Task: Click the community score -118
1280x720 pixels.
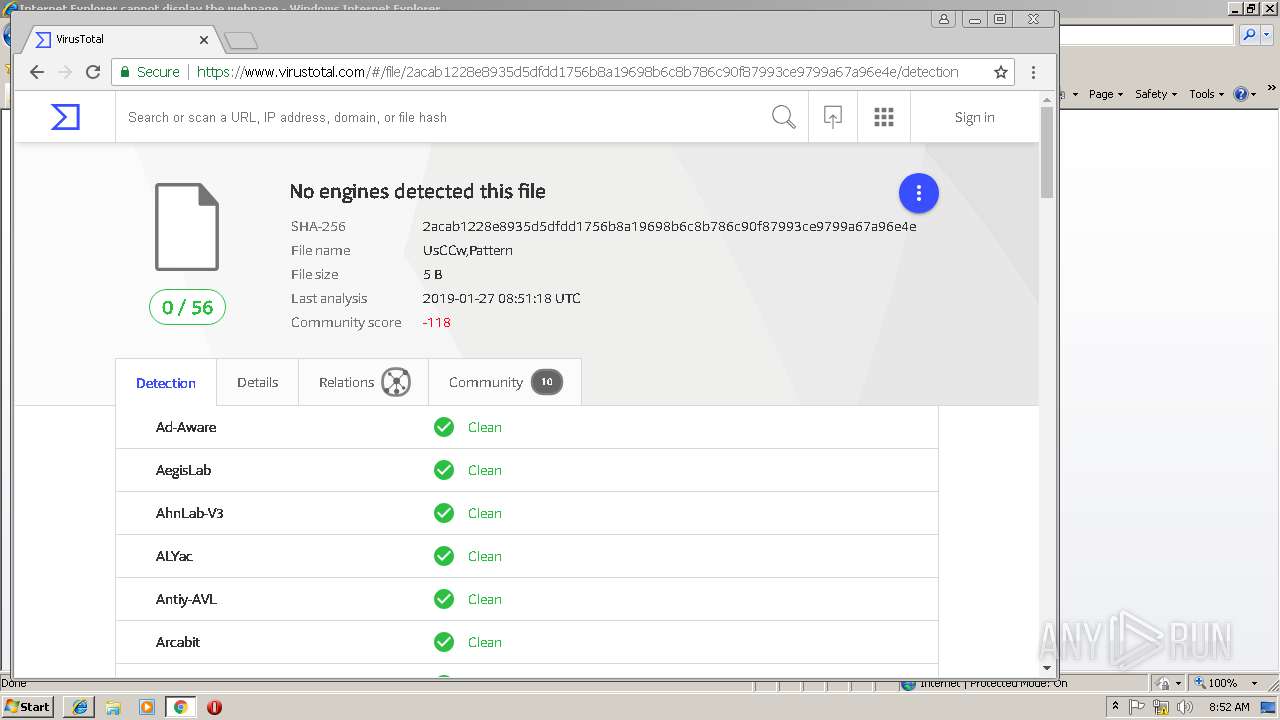Action: pyautogui.click(x=436, y=322)
